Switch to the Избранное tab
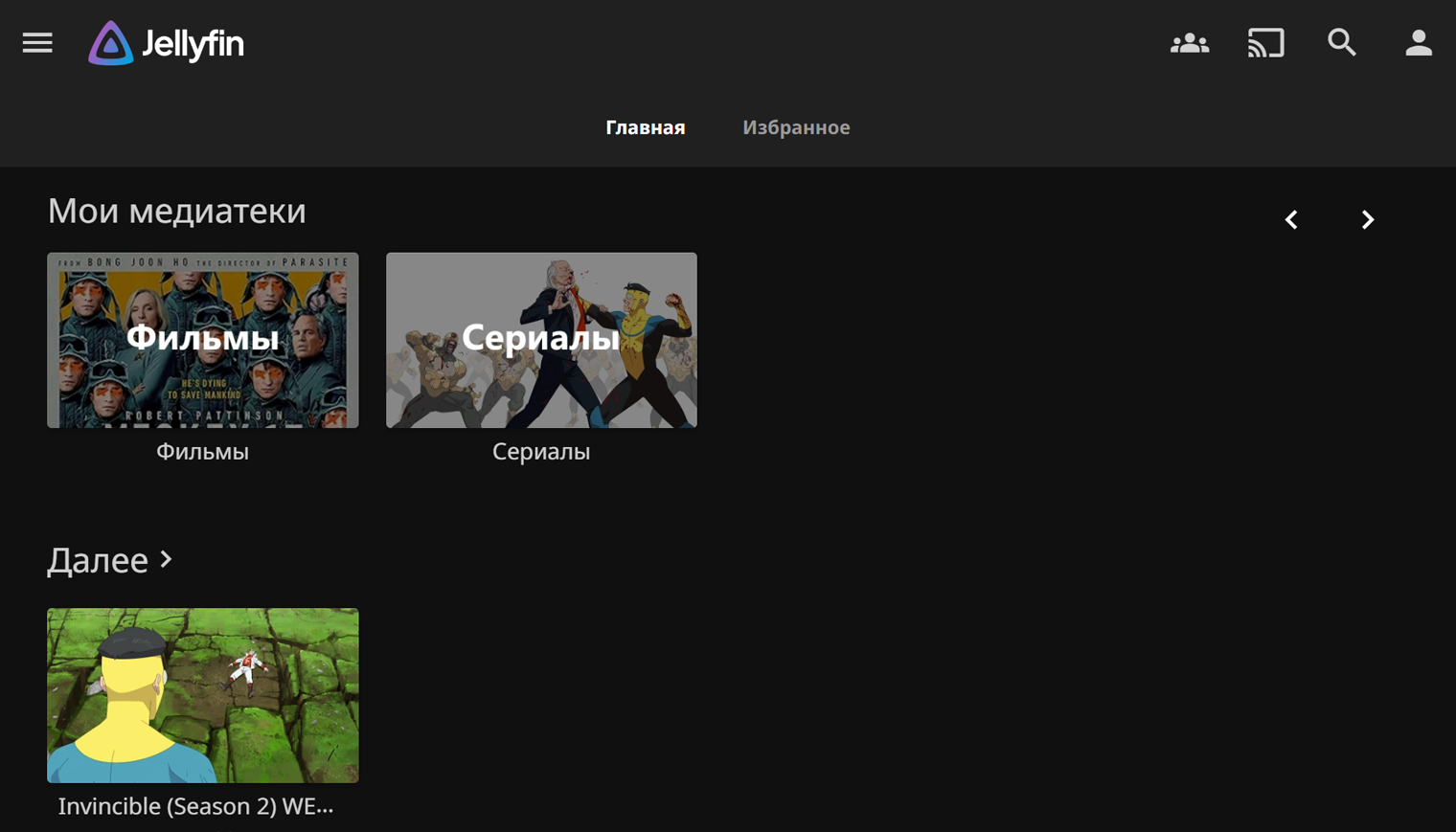The width and height of the screenshot is (1456, 832). coord(796,127)
